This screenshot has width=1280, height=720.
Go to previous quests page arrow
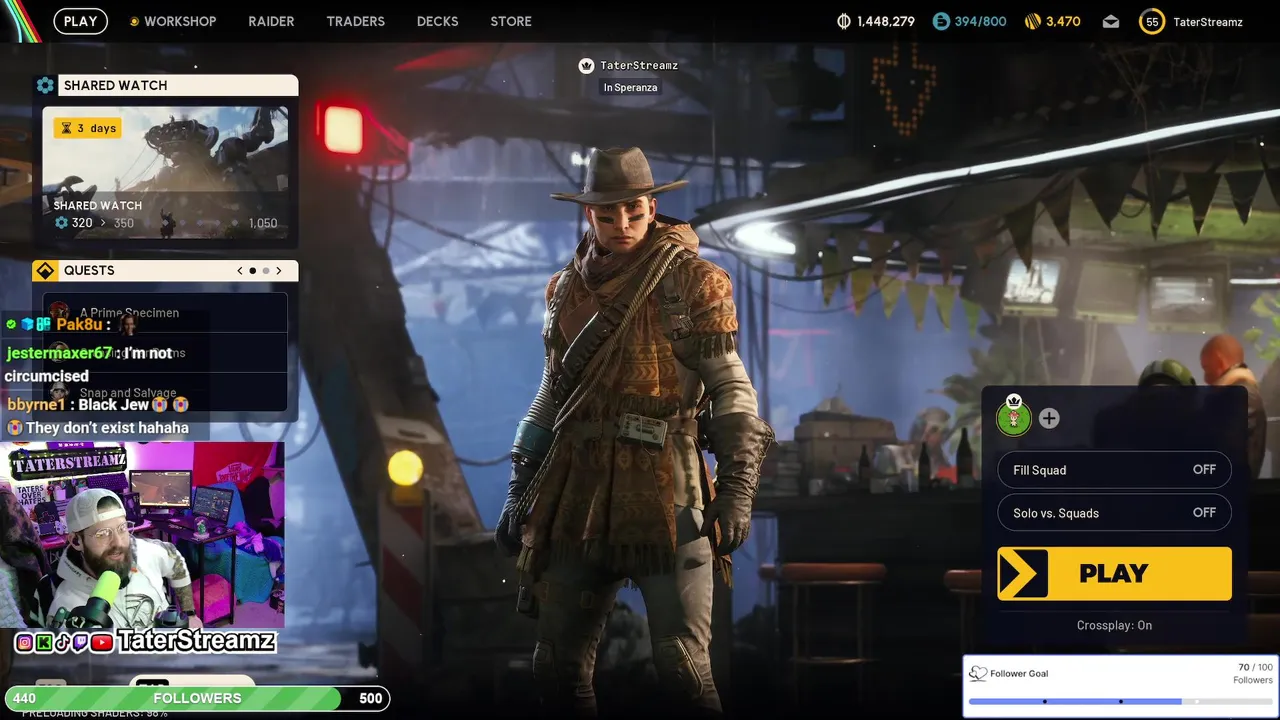(x=240, y=270)
